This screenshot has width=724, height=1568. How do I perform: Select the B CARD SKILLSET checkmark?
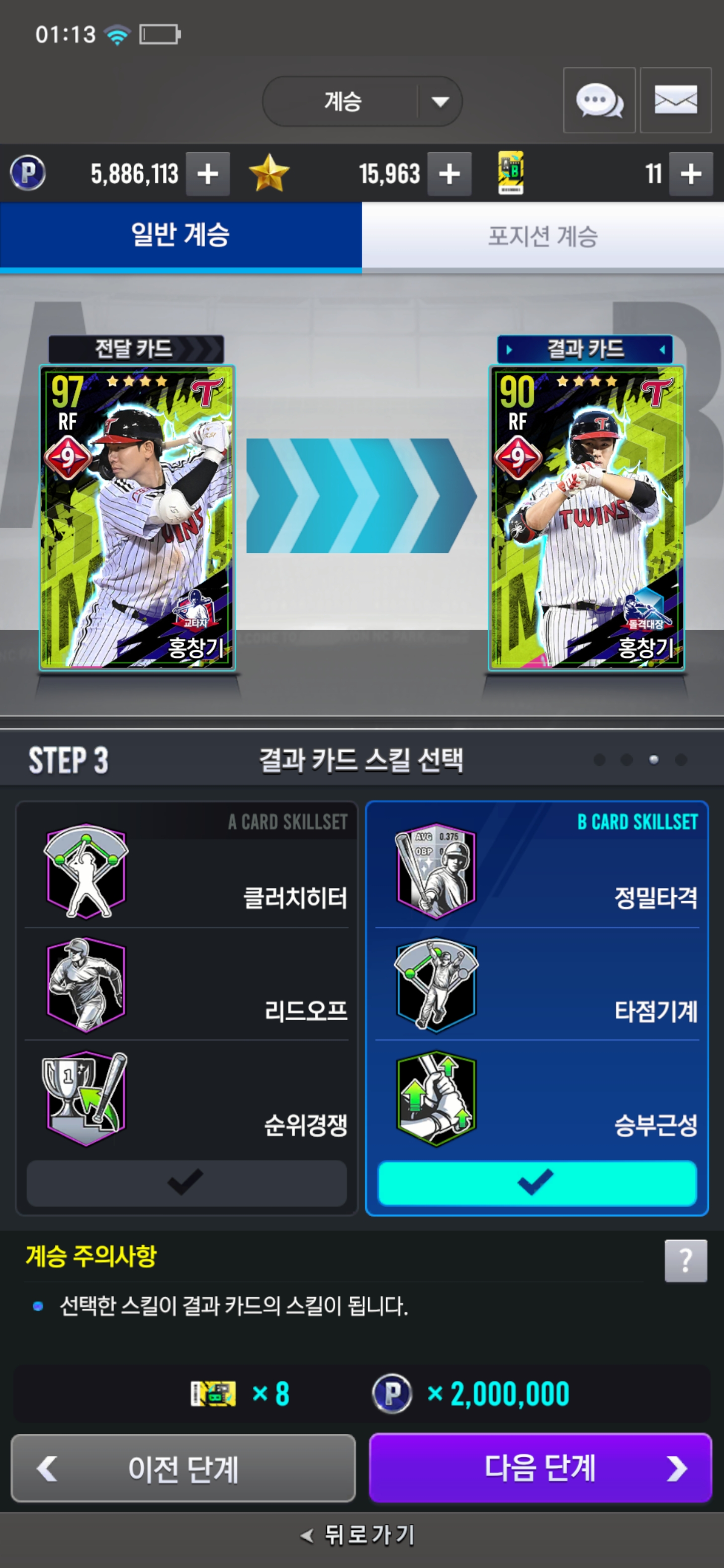(537, 1183)
